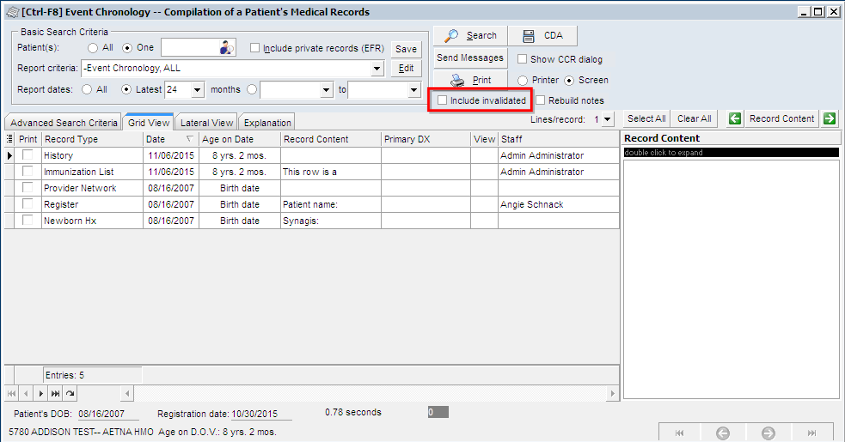The width and height of the screenshot is (845, 442).
Task: Click bottom-right previous circle arrow
Action: [723, 432]
